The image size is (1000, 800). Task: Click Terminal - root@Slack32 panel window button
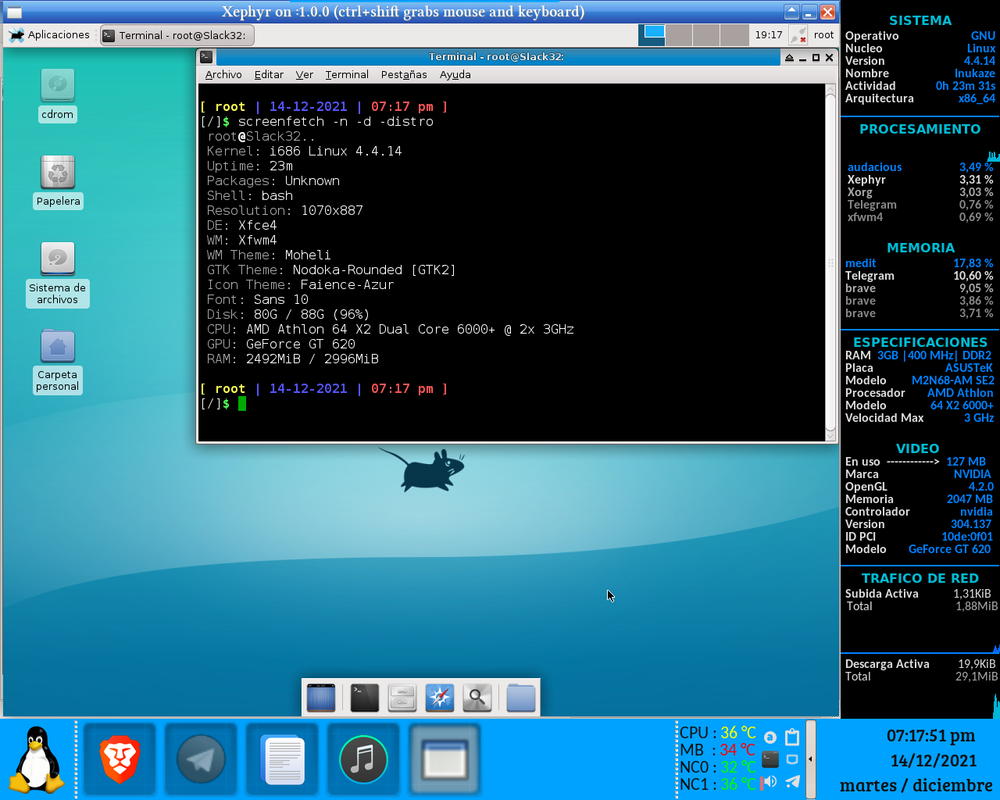coord(177,35)
